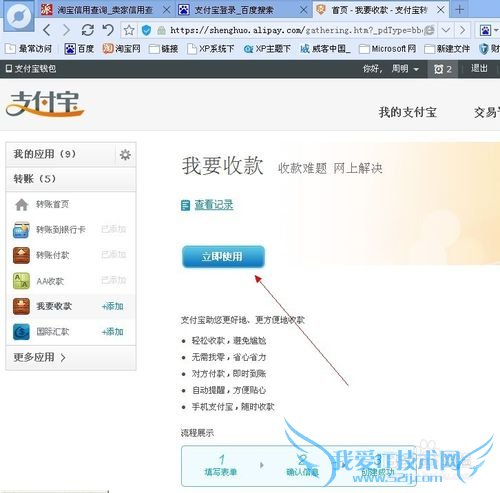Screen dimensions: 500x493
Task: Click the AA收款 app icon
Action: pyautogui.click(x=21, y=281)
